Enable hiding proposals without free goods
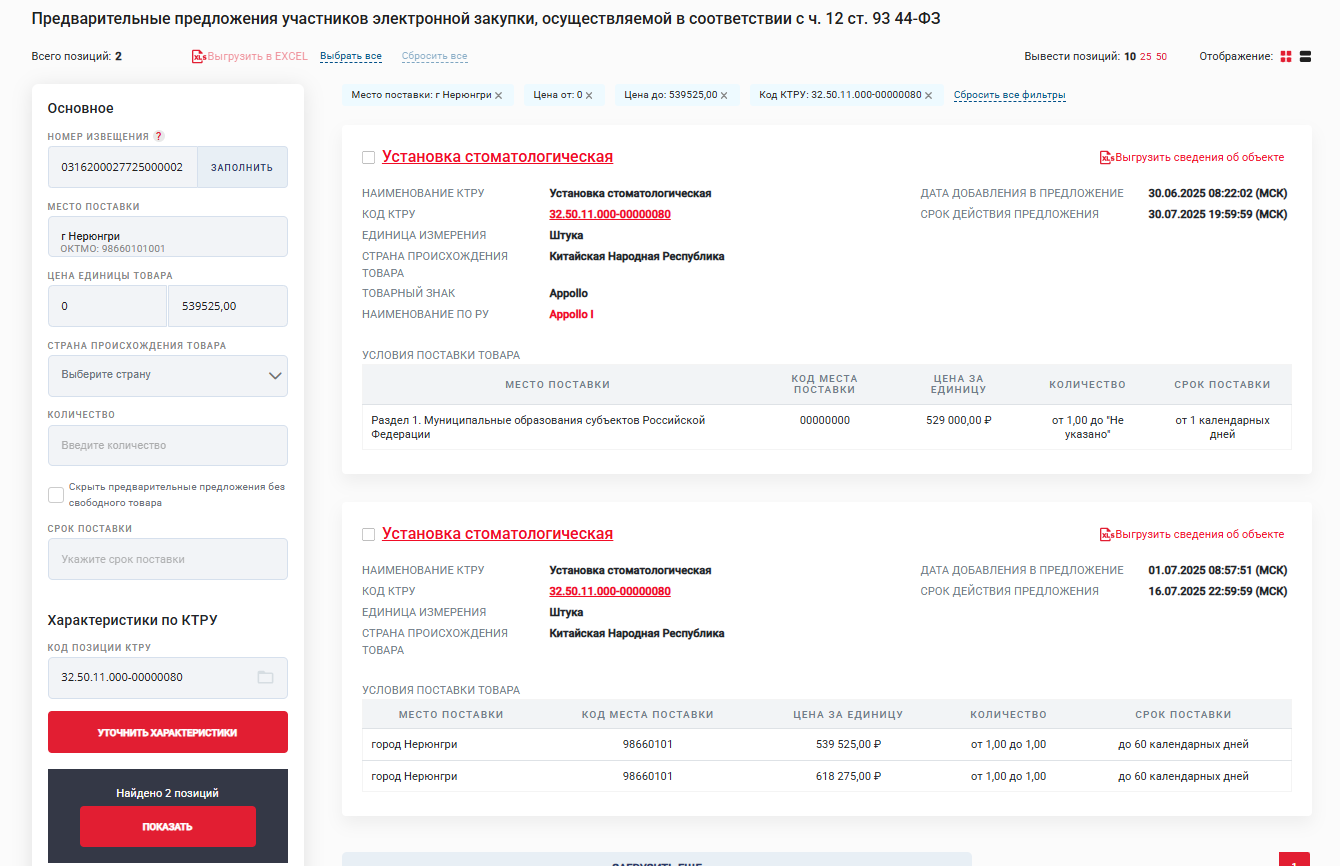The width and height of the screenshot is (1340, 866). [x=56, y=495]
